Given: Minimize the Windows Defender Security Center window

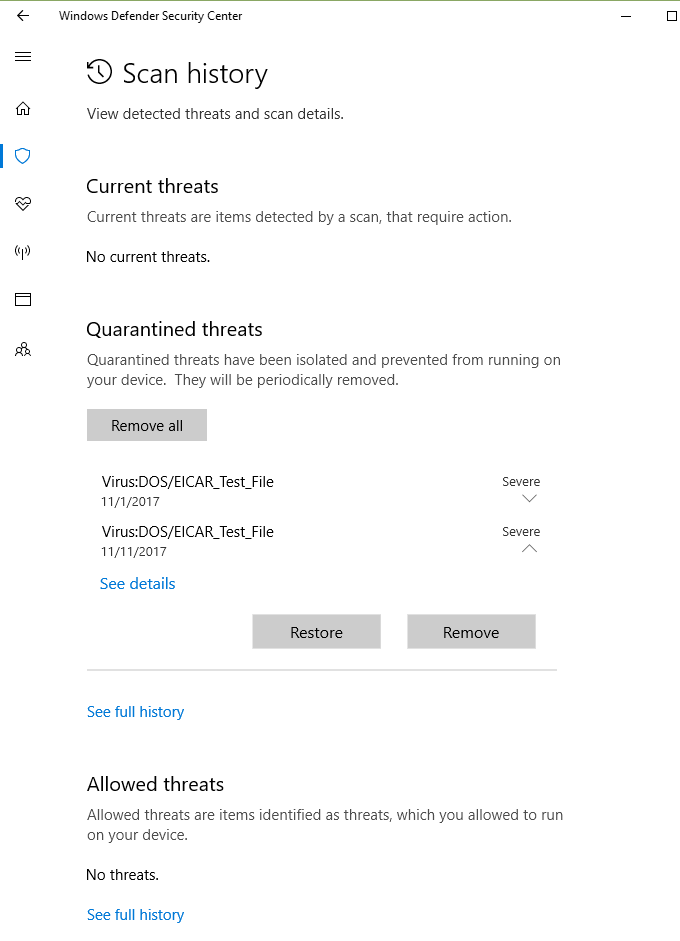Looking at the screenshot, I should 626,16.
